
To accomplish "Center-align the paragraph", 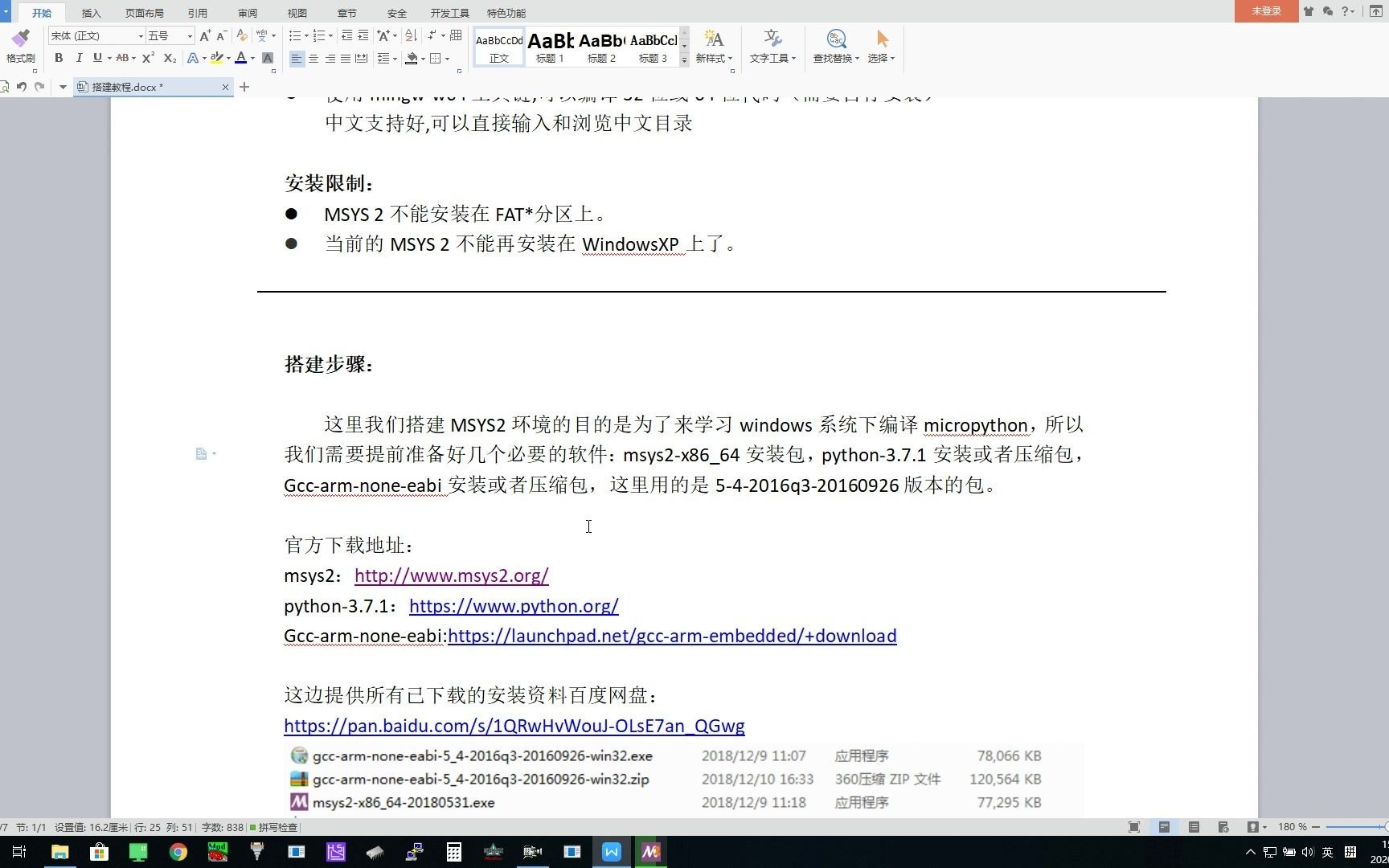I will tap(313, 58).
